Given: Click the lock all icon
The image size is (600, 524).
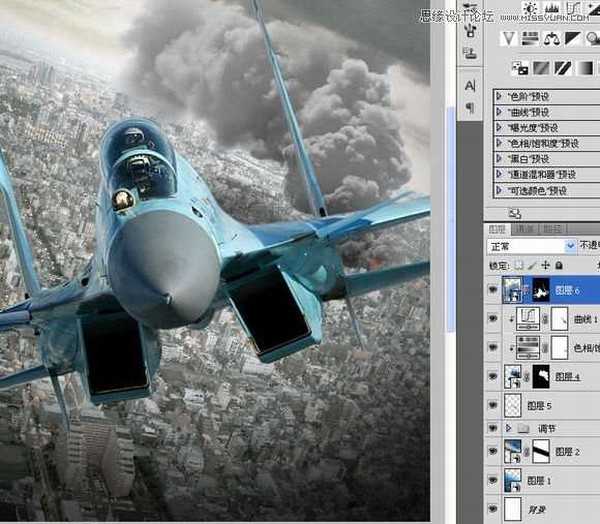Looking at the screenshot, I should [x=558, y=265].
